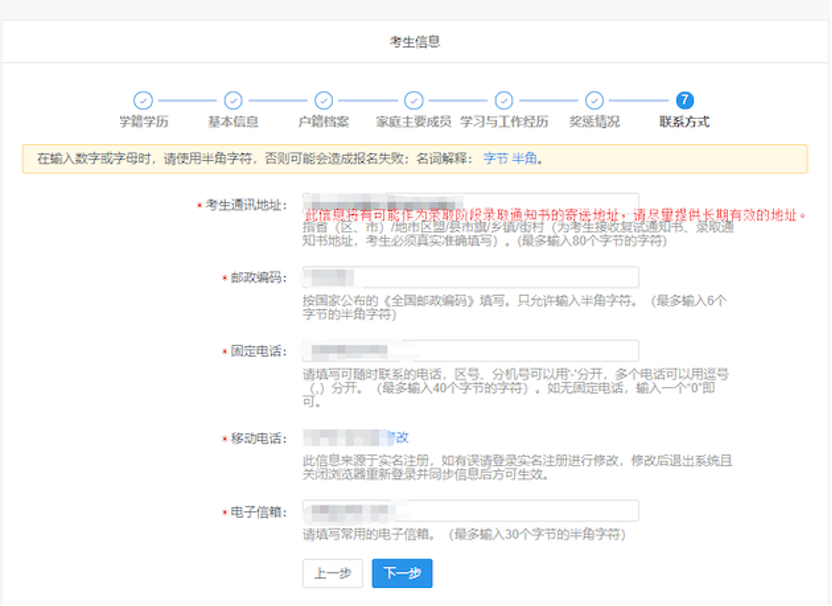Viewport: 832px width, 606px height.
Task: Go to the 学习与工作经历 step label
Action: click(504, 122)
